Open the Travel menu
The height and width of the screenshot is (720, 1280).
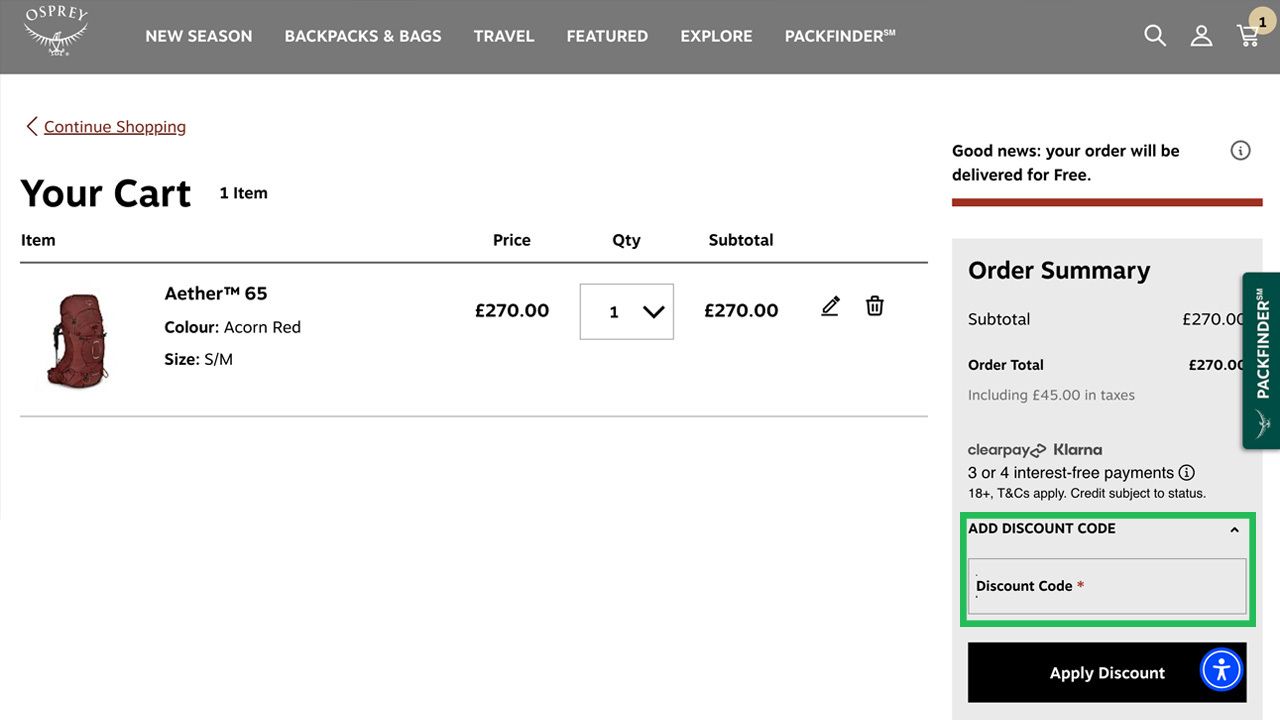[x=504, y=36]
